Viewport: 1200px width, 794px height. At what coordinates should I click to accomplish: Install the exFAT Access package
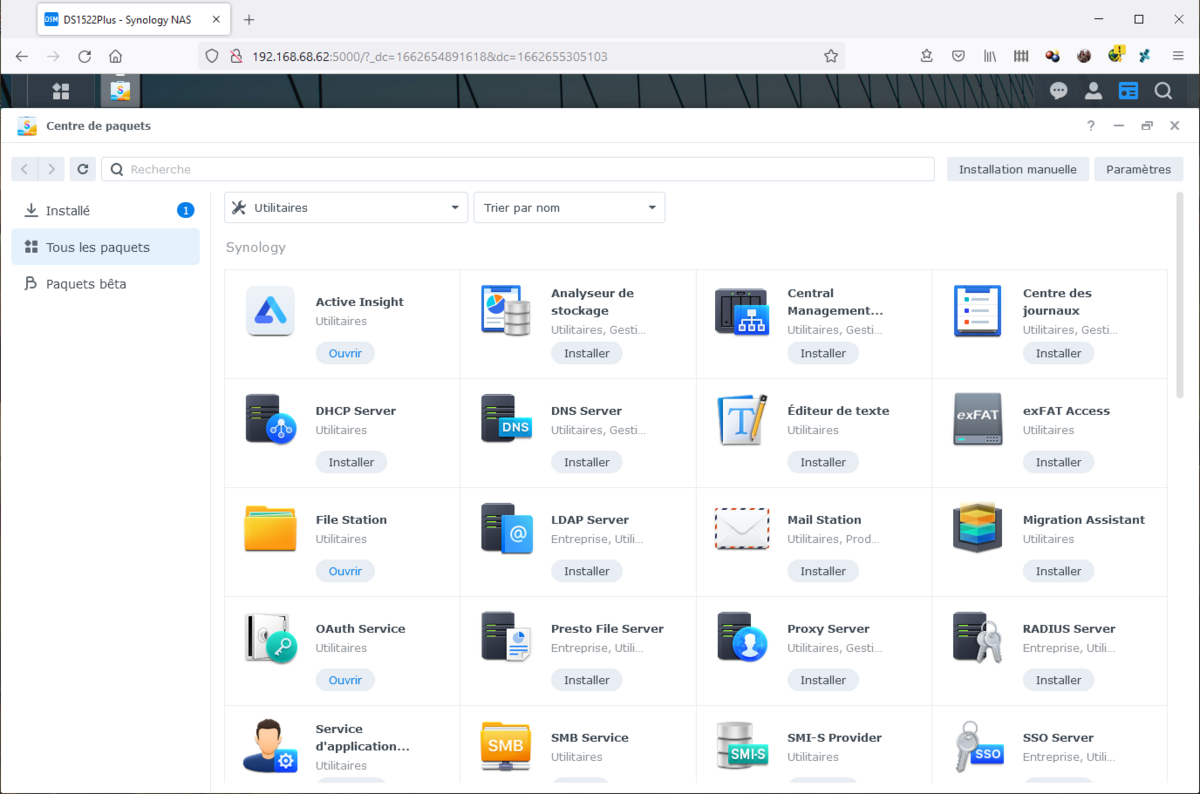pos(1058,462)
